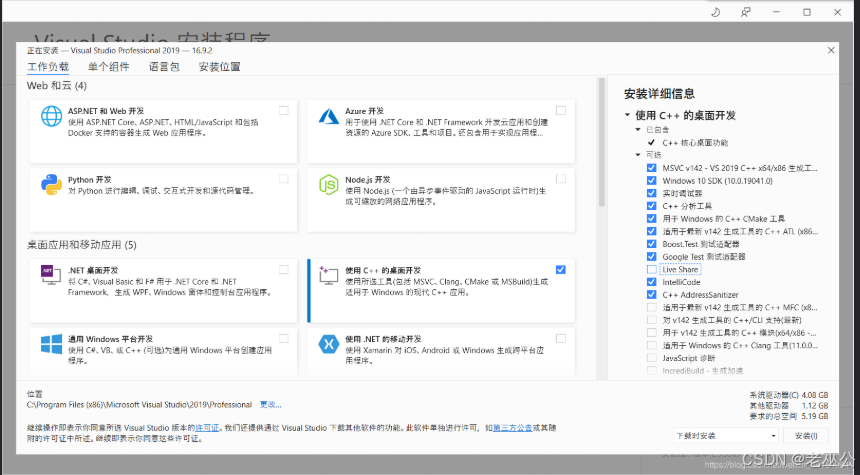Image resolution: width=860 pixels, height=475 pixels.
Task: Uncheck the v142 C++ ATL option
Action: (652, 231)
